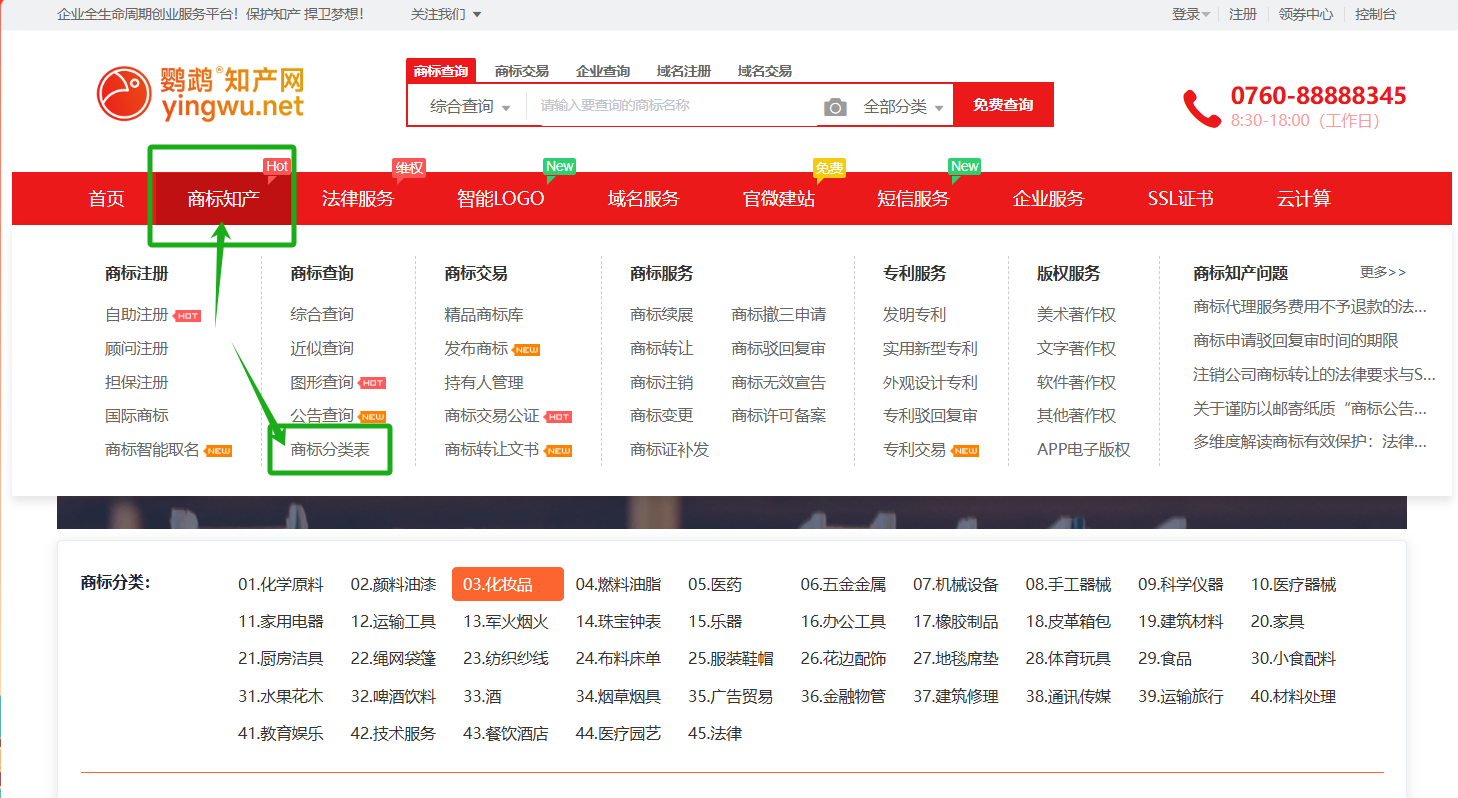Click the 维权 badge above 法律服务

click(409, 168)
